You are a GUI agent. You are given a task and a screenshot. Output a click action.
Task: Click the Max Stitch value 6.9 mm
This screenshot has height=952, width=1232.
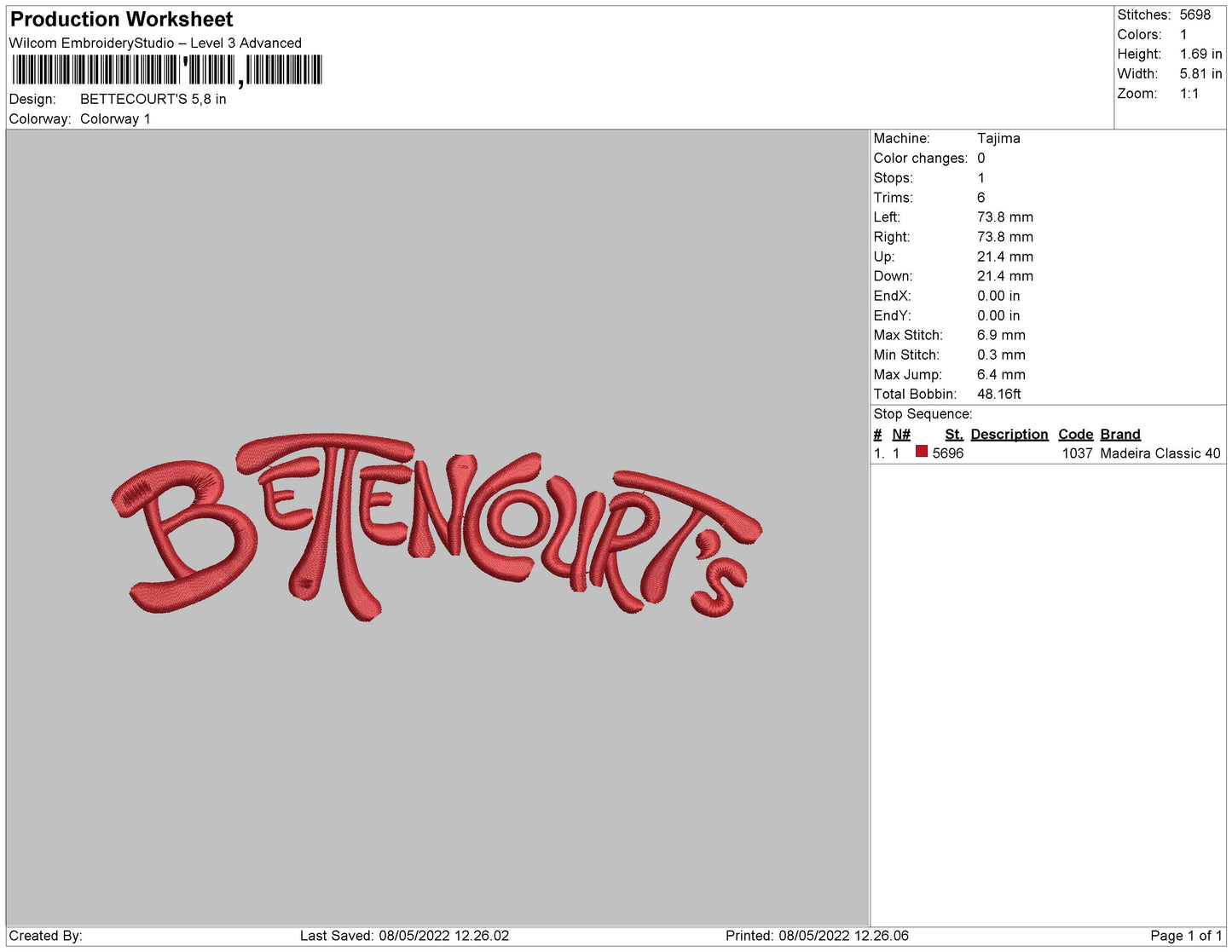click(x=1001, y=335)
